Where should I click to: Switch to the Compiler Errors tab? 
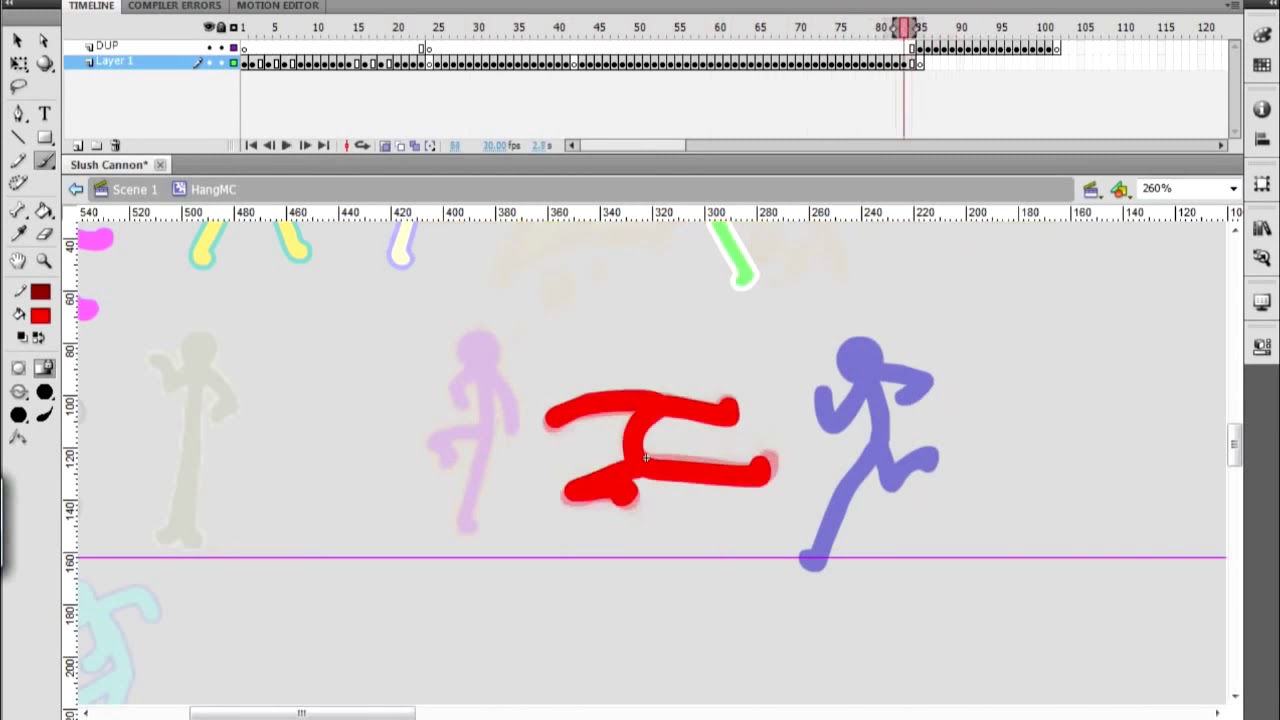pos(174,6)
